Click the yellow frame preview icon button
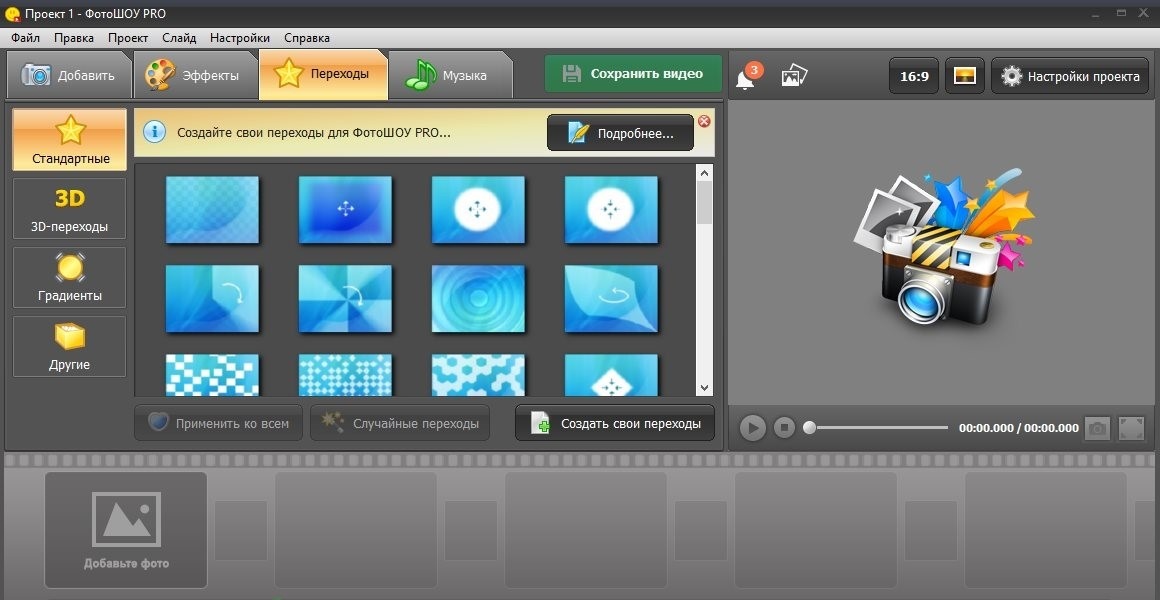This screenshot has height=600, width=1160. pos(965,76)
